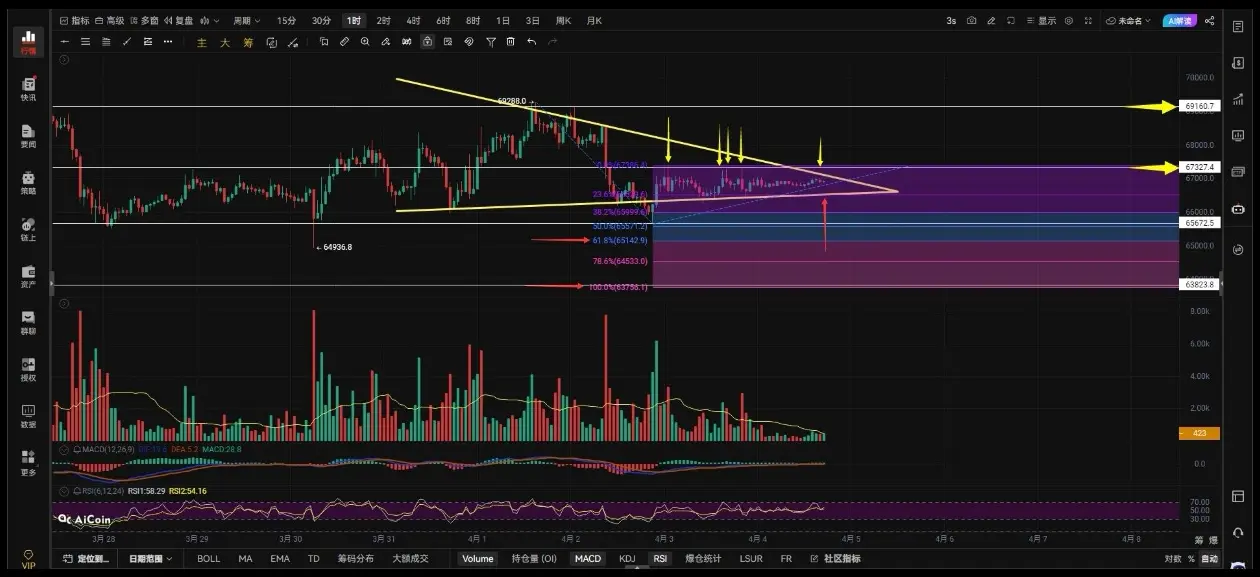This screenshot has height=577, width=1260.
Task: Click the VIP icon at sidebar bottom
Action: 28,557
